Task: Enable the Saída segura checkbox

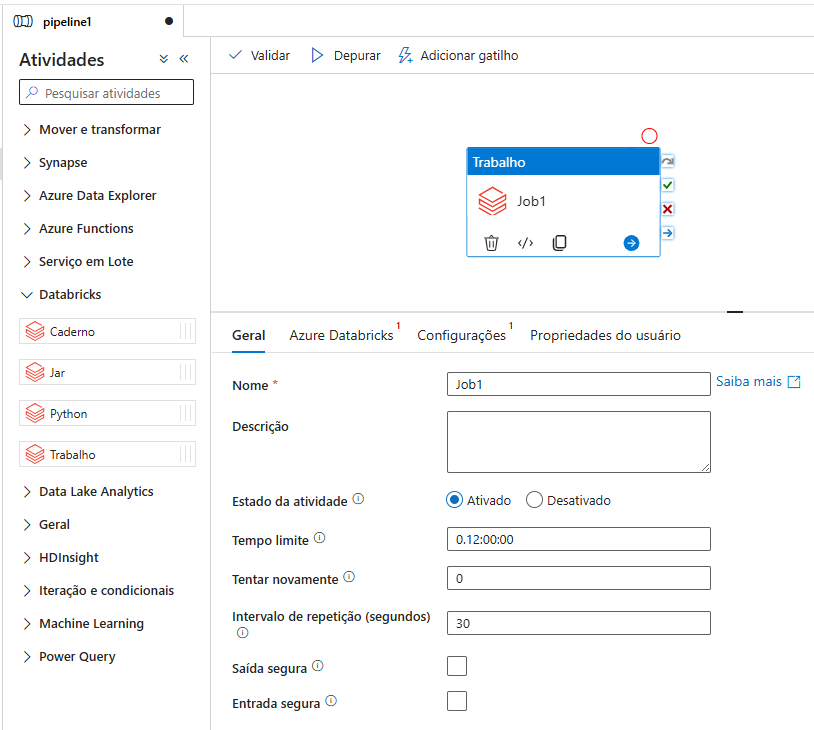Action: click(x=457, y=666)
